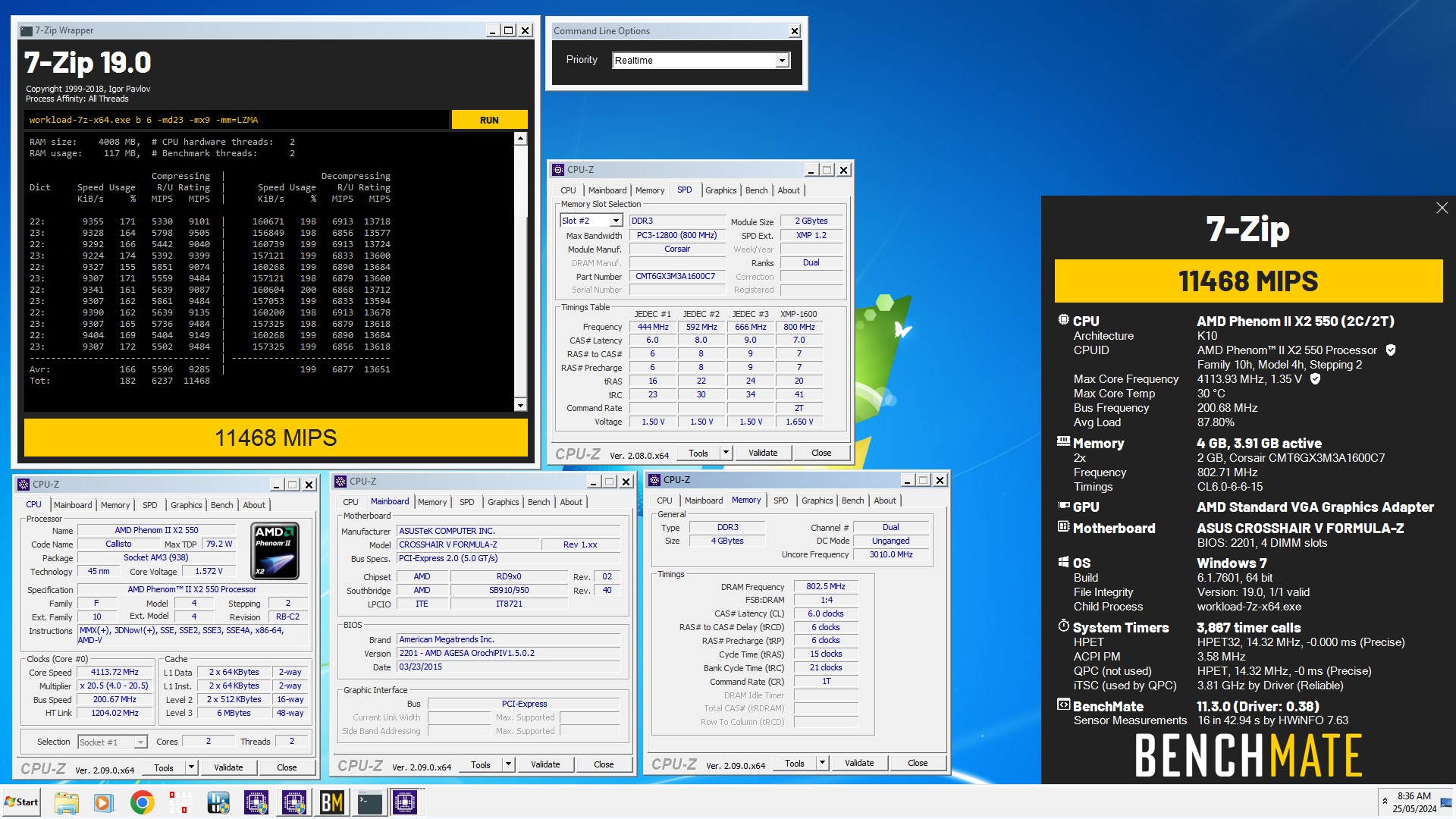Click the GPU card icon in BenchMate panel
Screen dimensions: 1456x819
point(1063,506)
